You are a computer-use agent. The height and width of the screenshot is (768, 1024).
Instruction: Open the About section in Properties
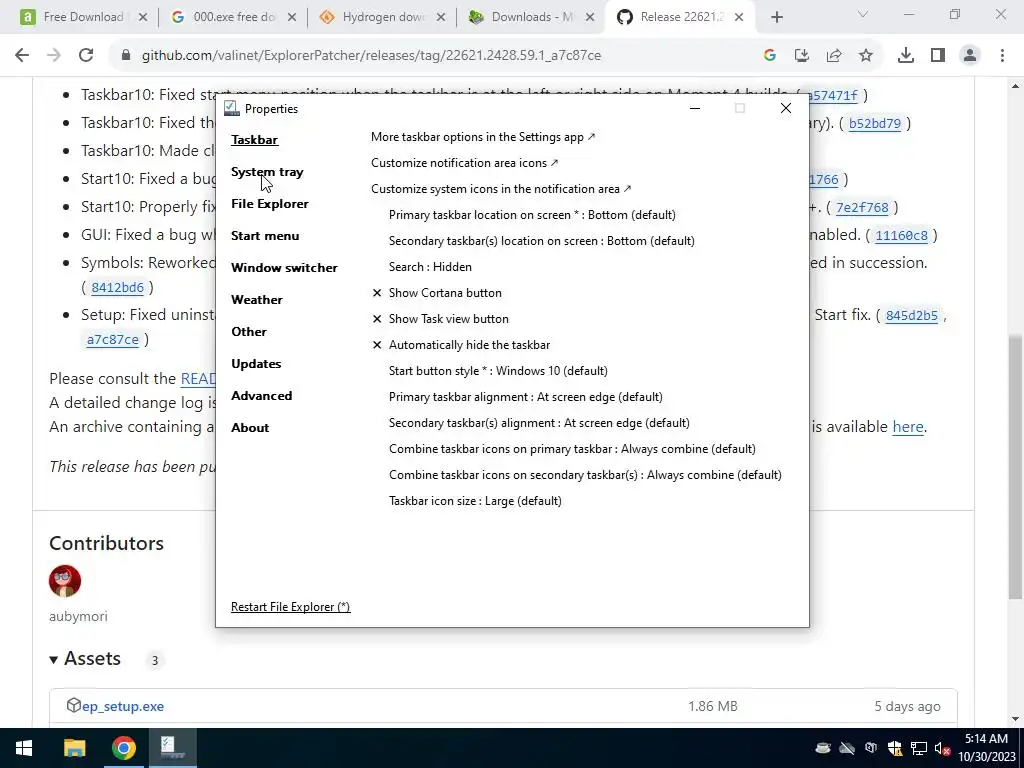(x=249, y=428)
